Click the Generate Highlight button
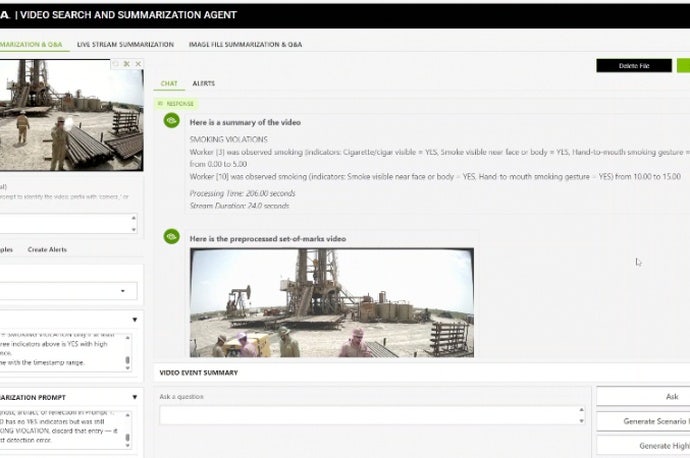 tap(643, 445)
